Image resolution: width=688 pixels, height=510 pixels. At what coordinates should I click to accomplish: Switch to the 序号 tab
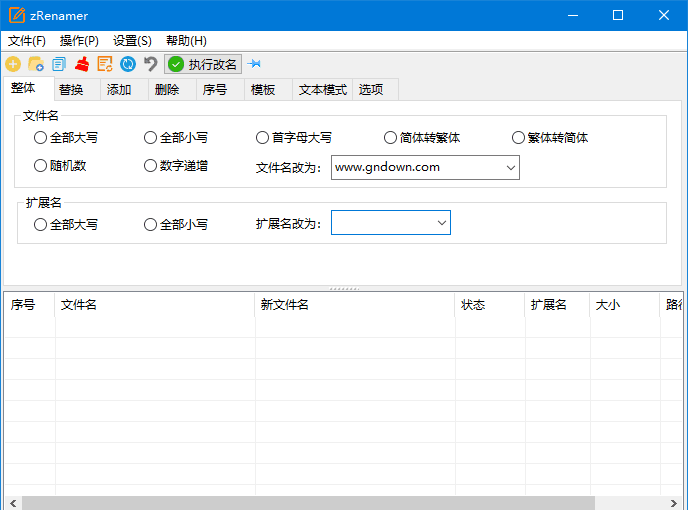220,90
